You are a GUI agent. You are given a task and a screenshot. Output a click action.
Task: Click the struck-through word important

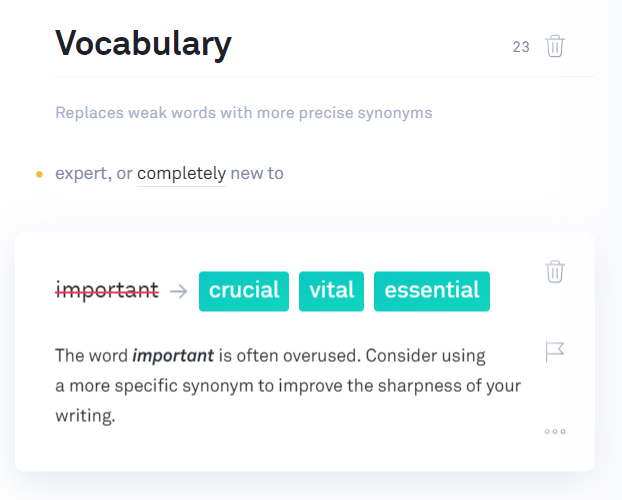click(107, 290)
